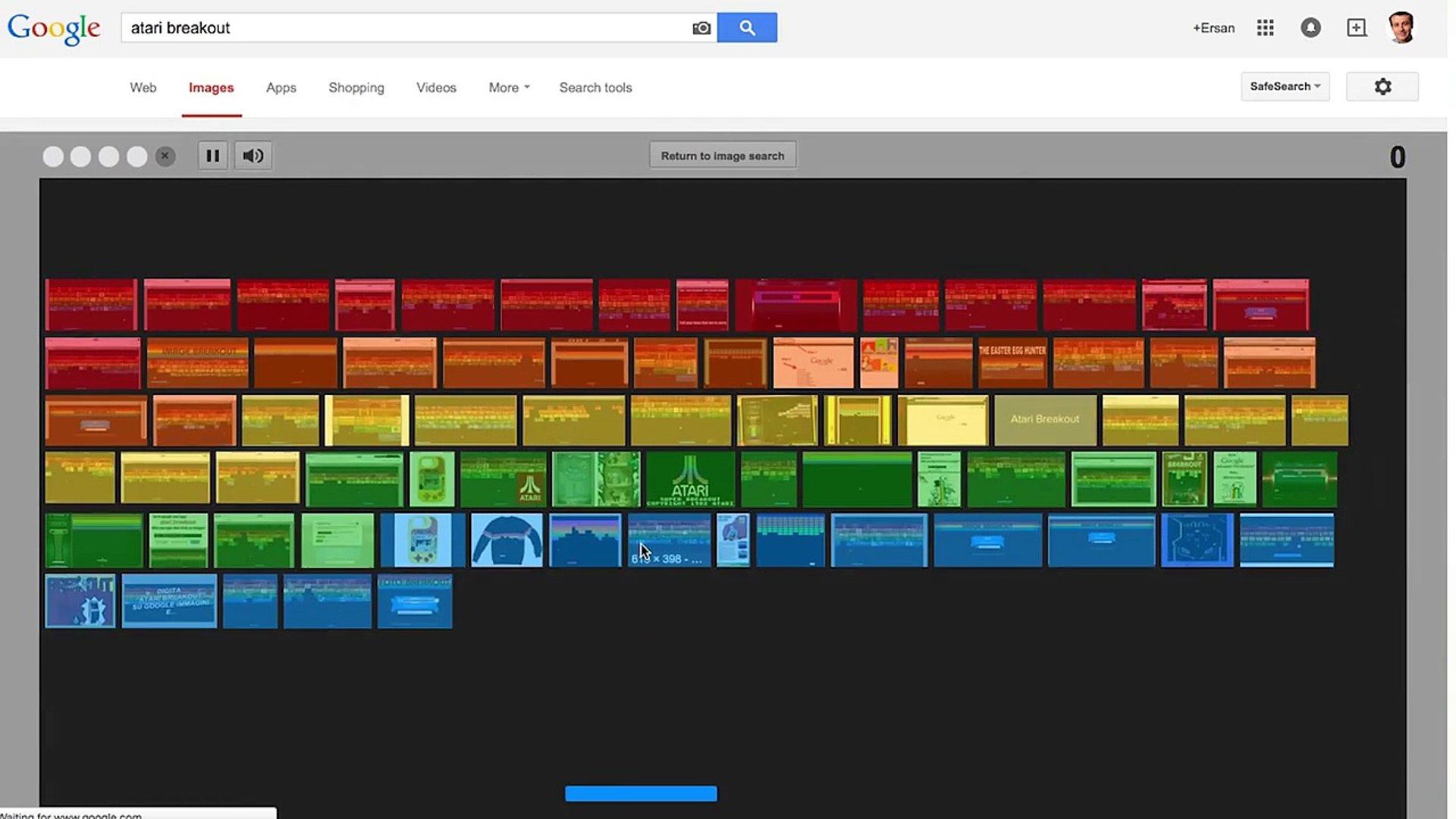The height and width of the screenshot is (819, 1456).
Task: Open the settings gear button
Action: tap(1382, 86)
